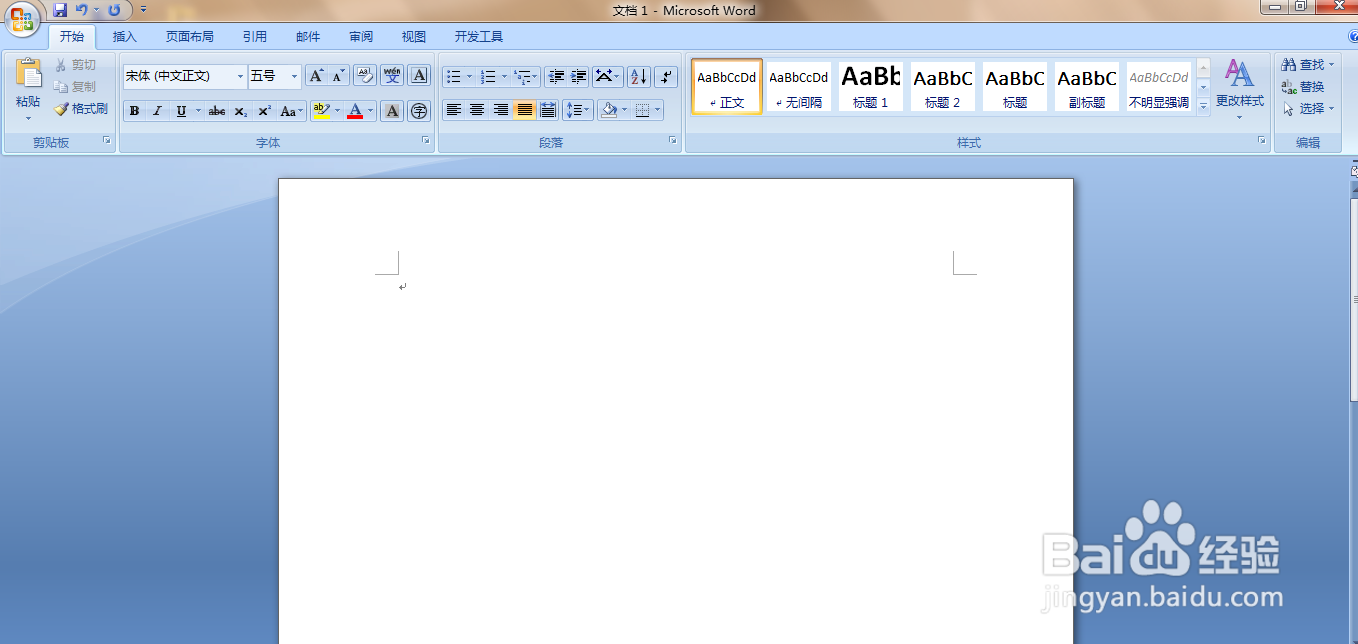Select the 标题 1 style thumbnail
The height and width of the screenshot is (644, 1358).
click(x=869, y=86)
